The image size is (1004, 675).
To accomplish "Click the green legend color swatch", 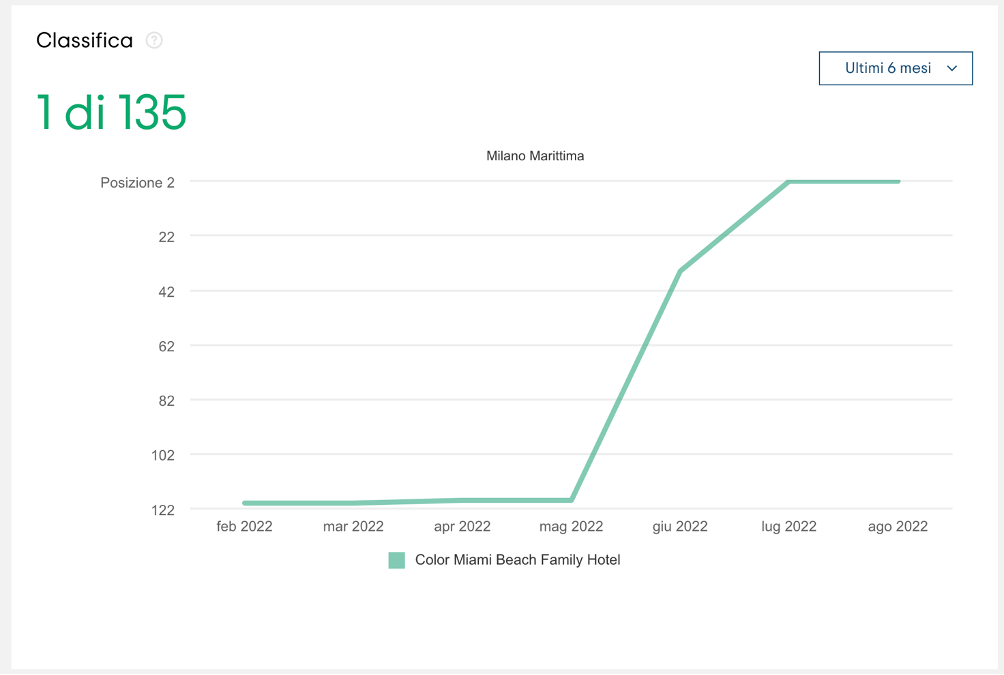I will [x=397, y=560].
